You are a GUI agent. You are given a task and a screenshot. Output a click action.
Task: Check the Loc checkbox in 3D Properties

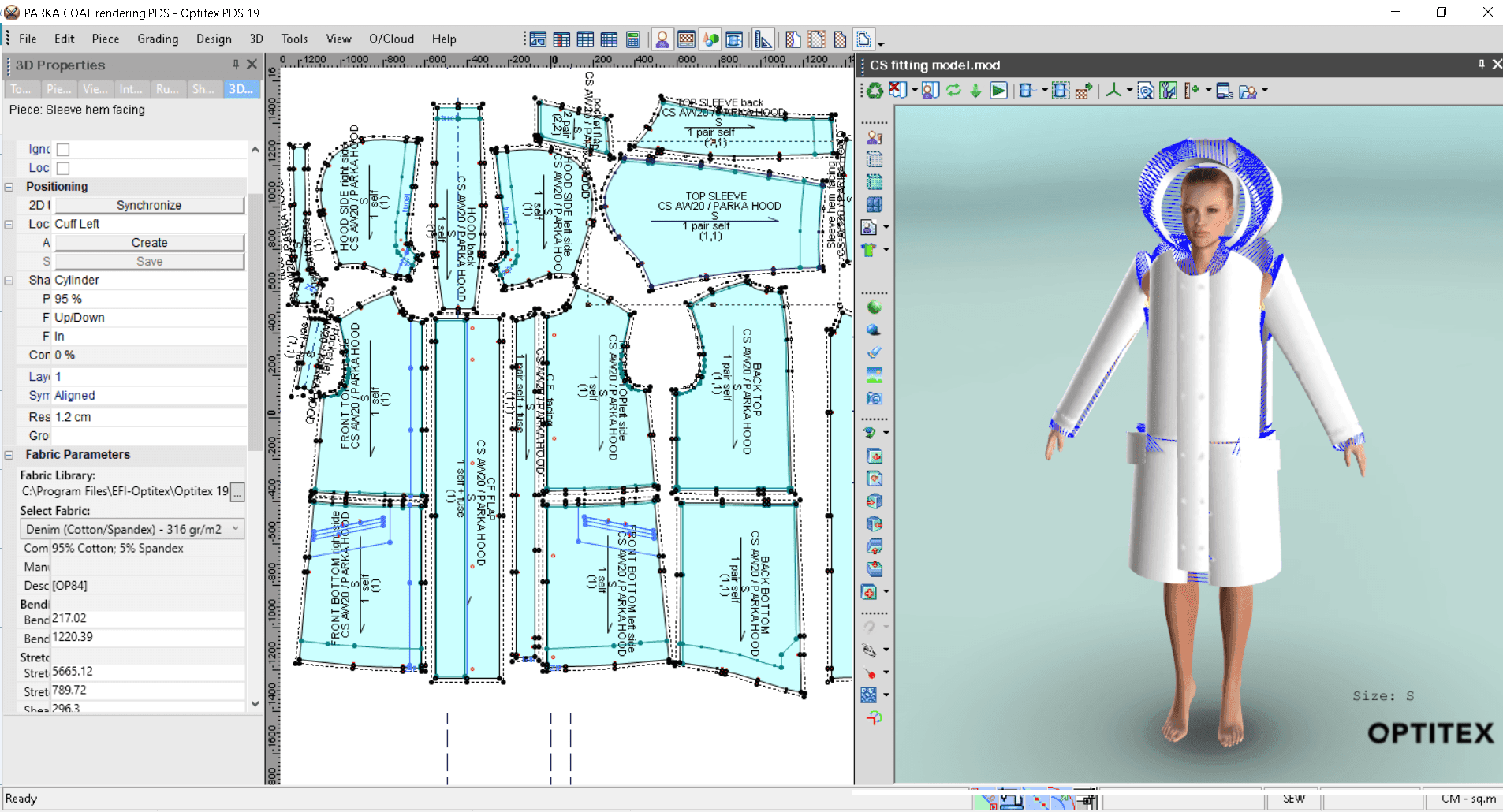coord(62,168)
